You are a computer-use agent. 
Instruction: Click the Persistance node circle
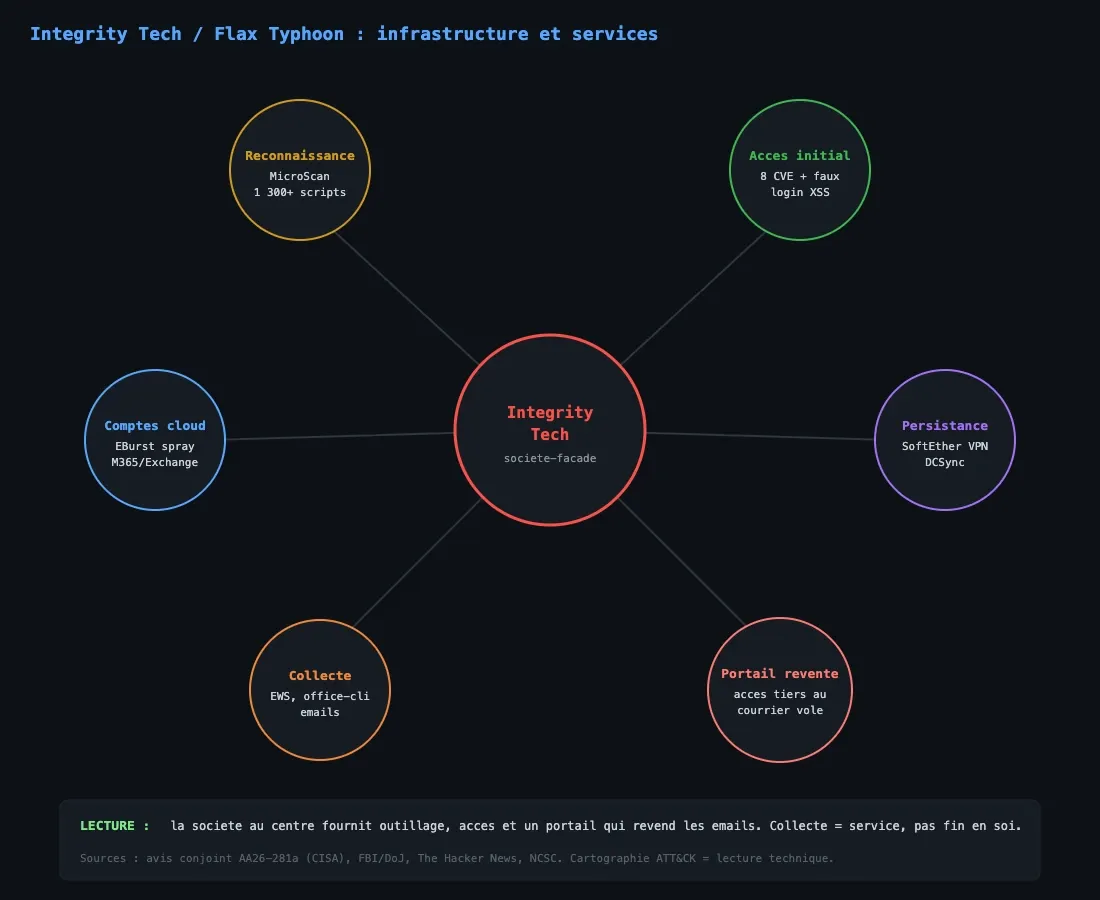tap(945, 440)
